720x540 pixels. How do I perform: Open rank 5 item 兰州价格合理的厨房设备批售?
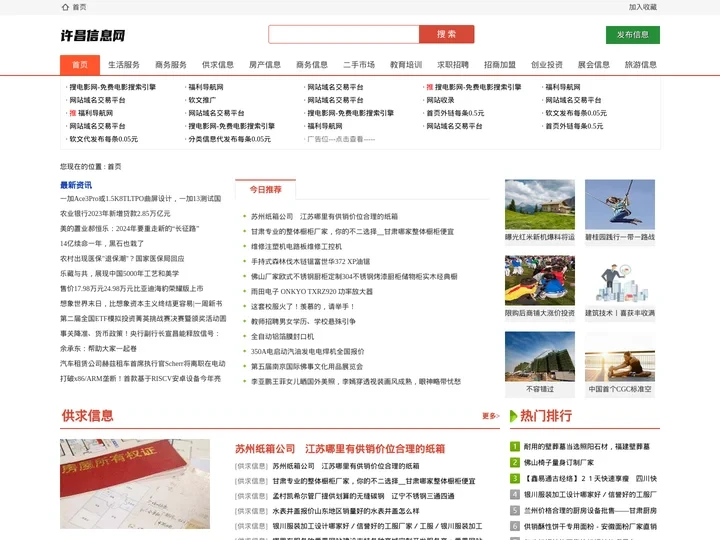(x=590, y=511)
